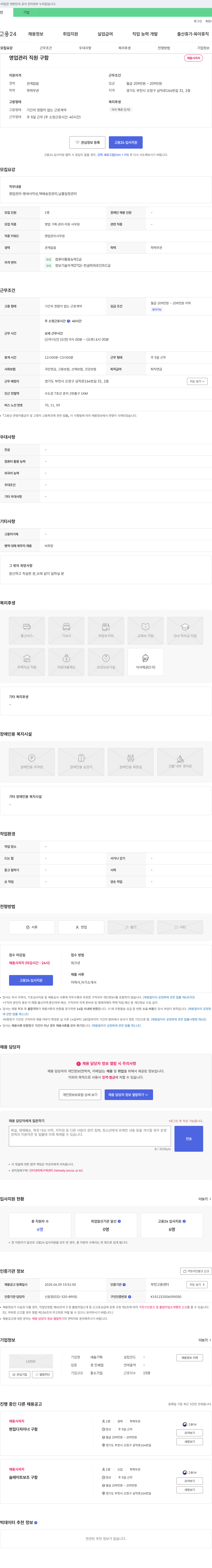Open the 실업급여 menu

point(105,34)
